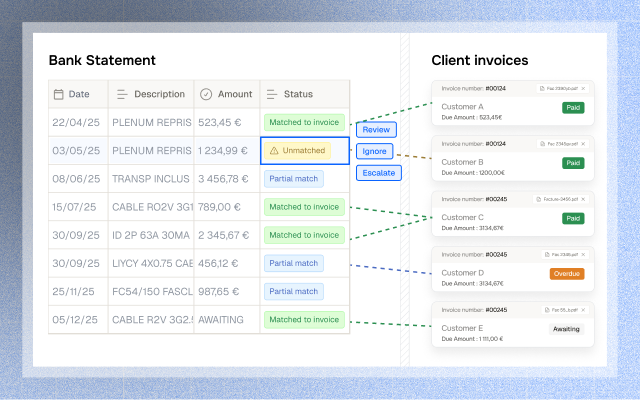Select the 25/11/25 date cell
The width and height of the screenshot is (640, 400).
click(x=78, y=291)
